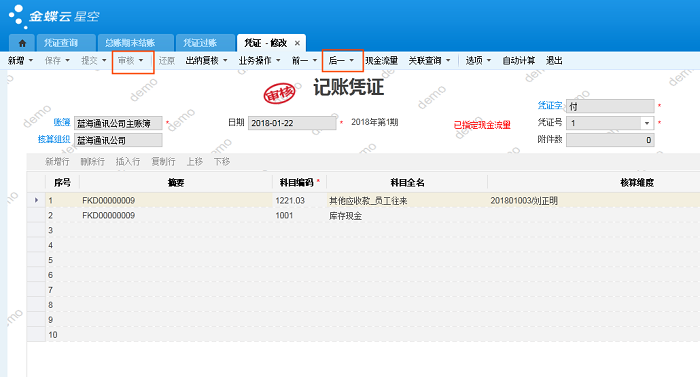Viewport: 700px width, 377px height.
Task: Click 退出 in the toolbar
Action: click(x=554, y=60)
